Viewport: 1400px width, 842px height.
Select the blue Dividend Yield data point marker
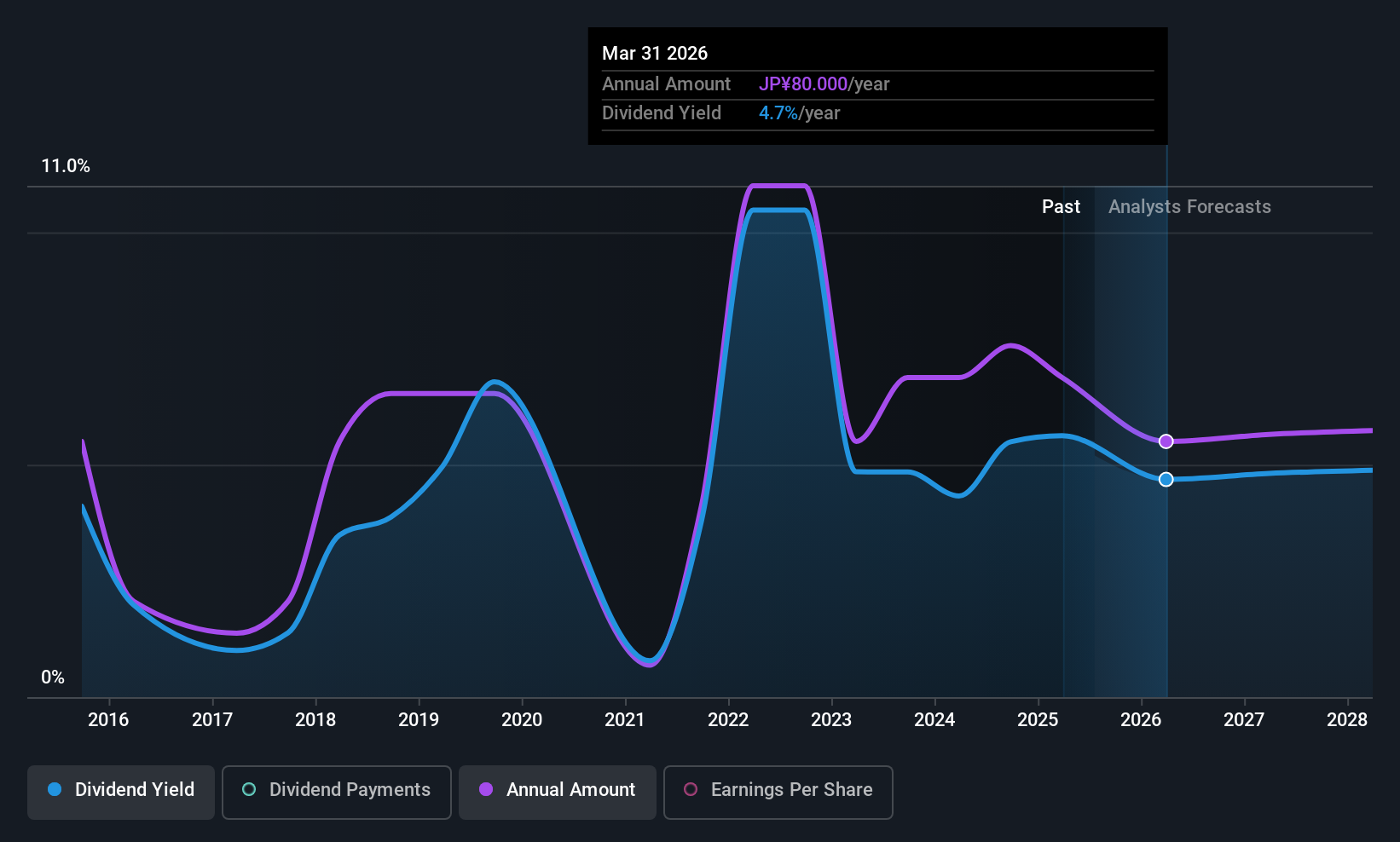coord(1166,479)
